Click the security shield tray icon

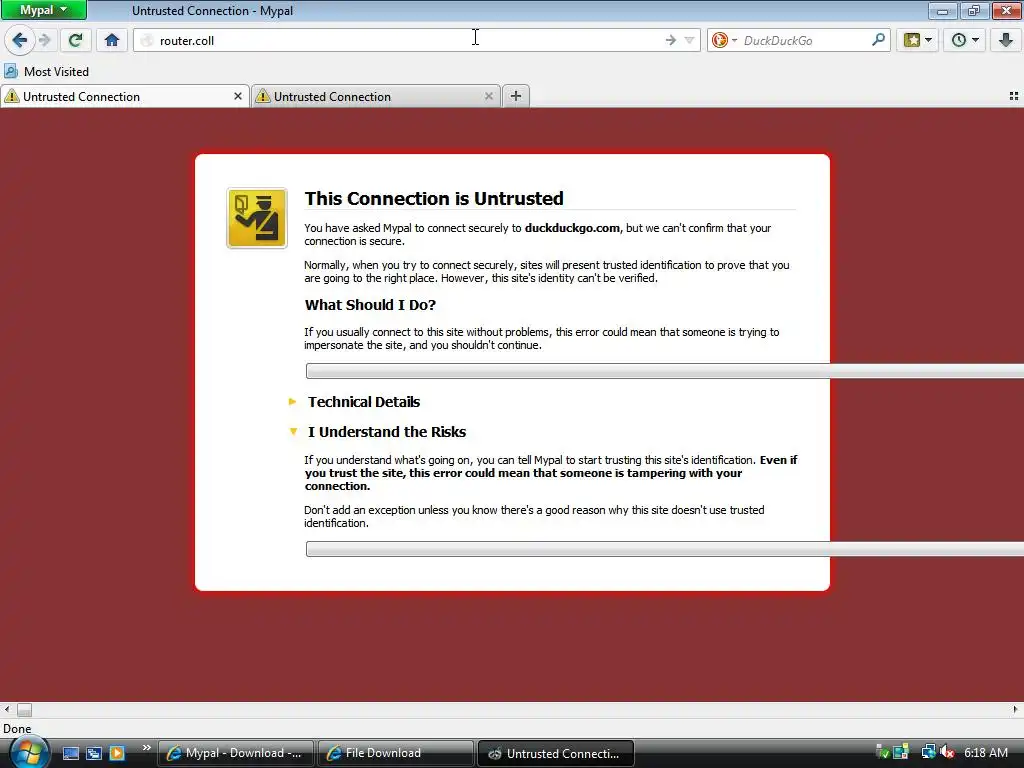pos(882,752)
